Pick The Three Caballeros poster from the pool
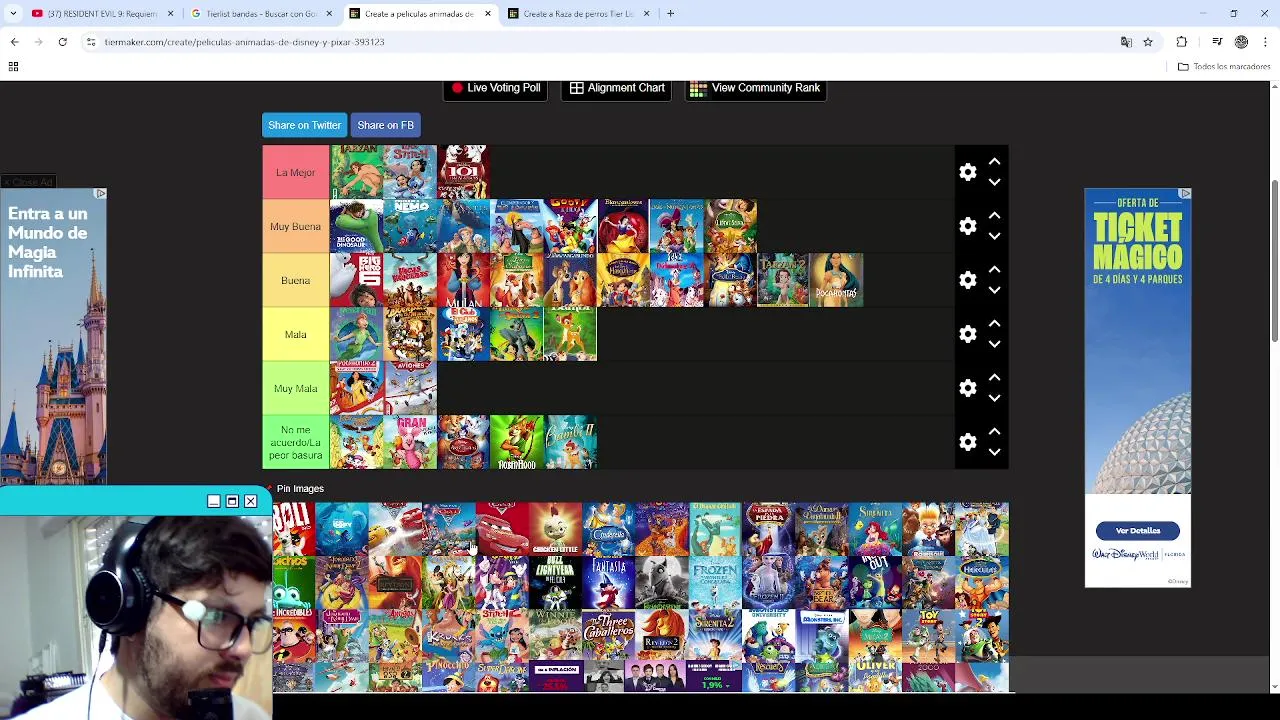This screenshot has width=1280, height=720. (x=609, y=636)
